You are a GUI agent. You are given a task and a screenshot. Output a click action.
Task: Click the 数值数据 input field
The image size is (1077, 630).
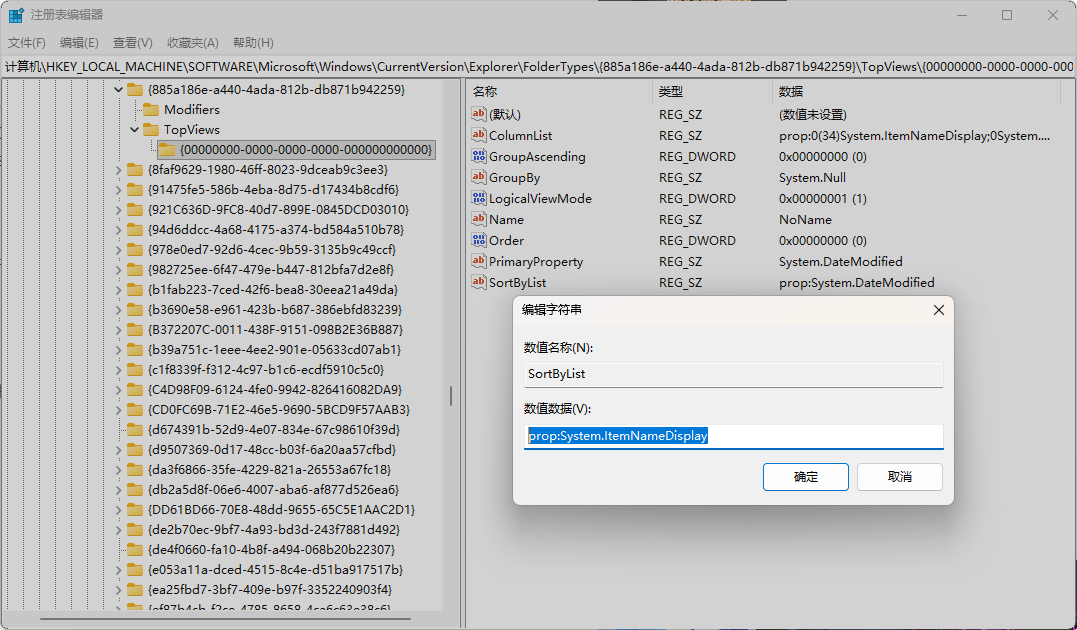pyautogui.click(x=734, y=436)
